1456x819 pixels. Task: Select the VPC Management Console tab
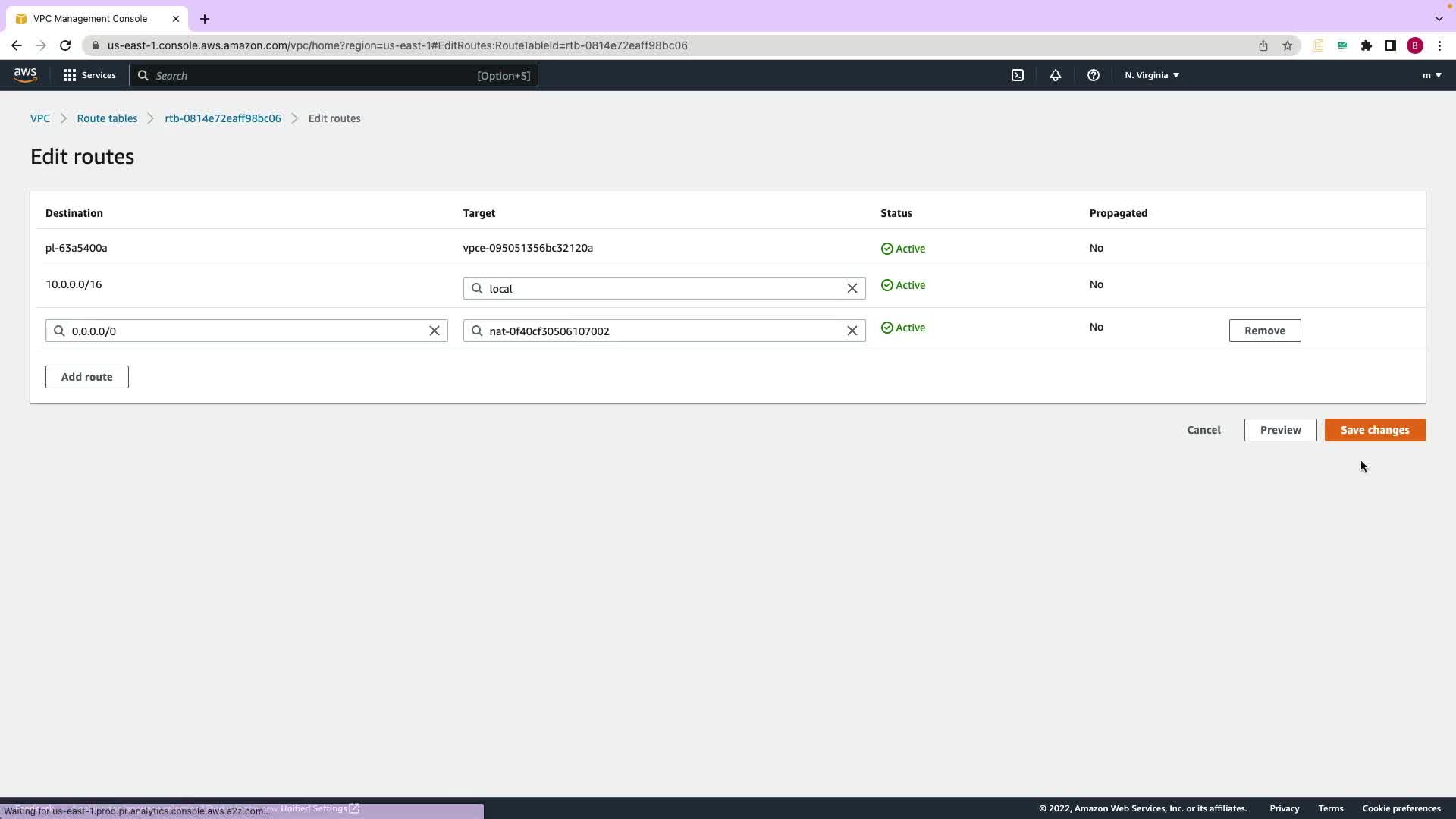click(90, 18)
